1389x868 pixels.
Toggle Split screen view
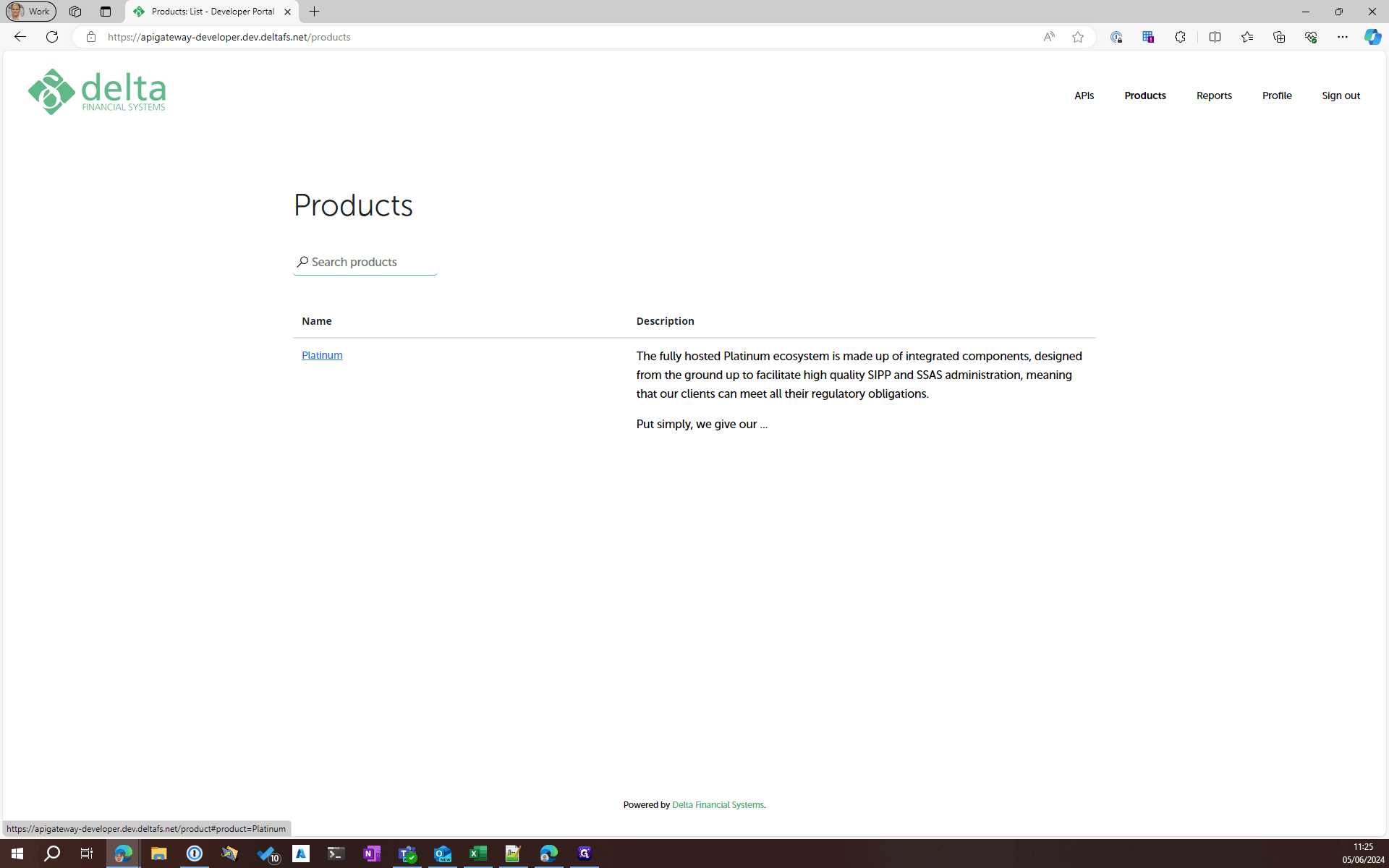[1215, 37]
